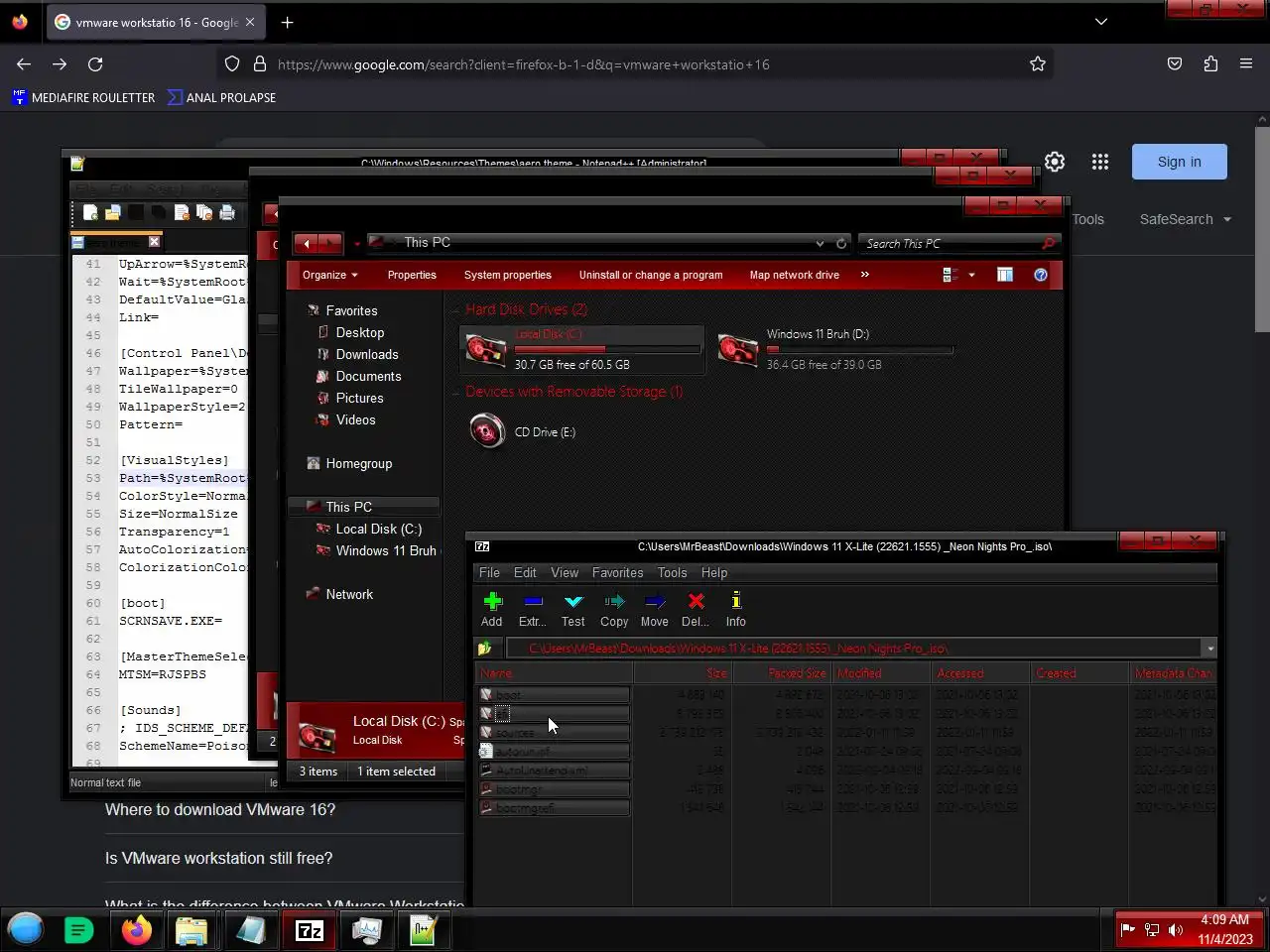This screenshot has height=952, width=1270.
Task: Expand the Explorer command bar overflow chevron
Action: [865, 275]
